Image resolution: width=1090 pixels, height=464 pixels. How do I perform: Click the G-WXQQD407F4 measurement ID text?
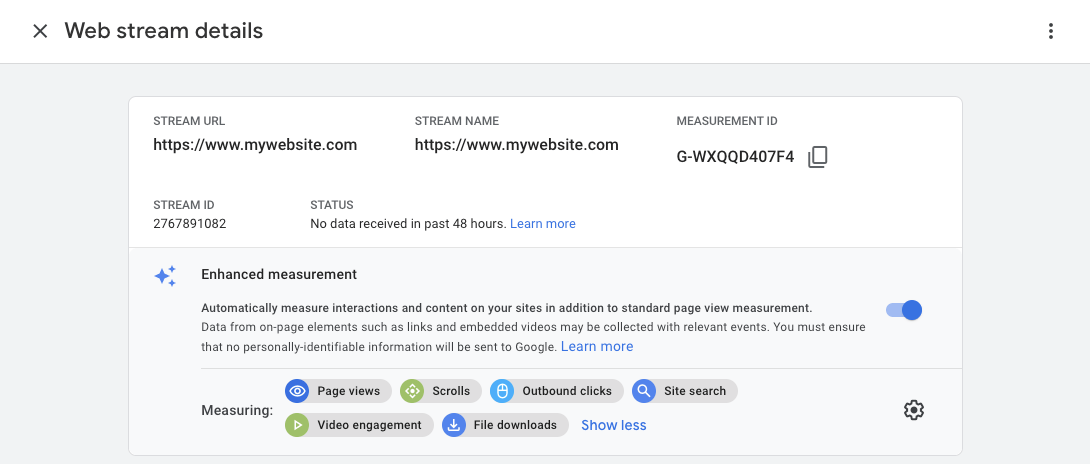pos(735,157)
